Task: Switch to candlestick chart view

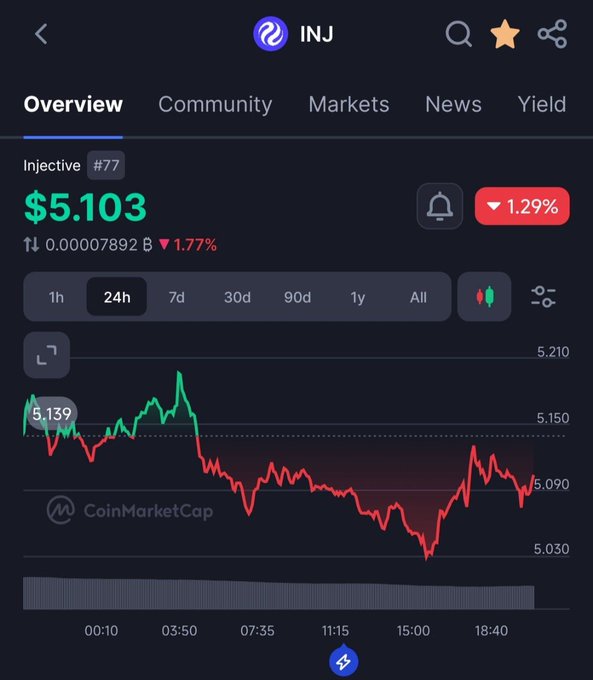Action: tap(485, 297)
